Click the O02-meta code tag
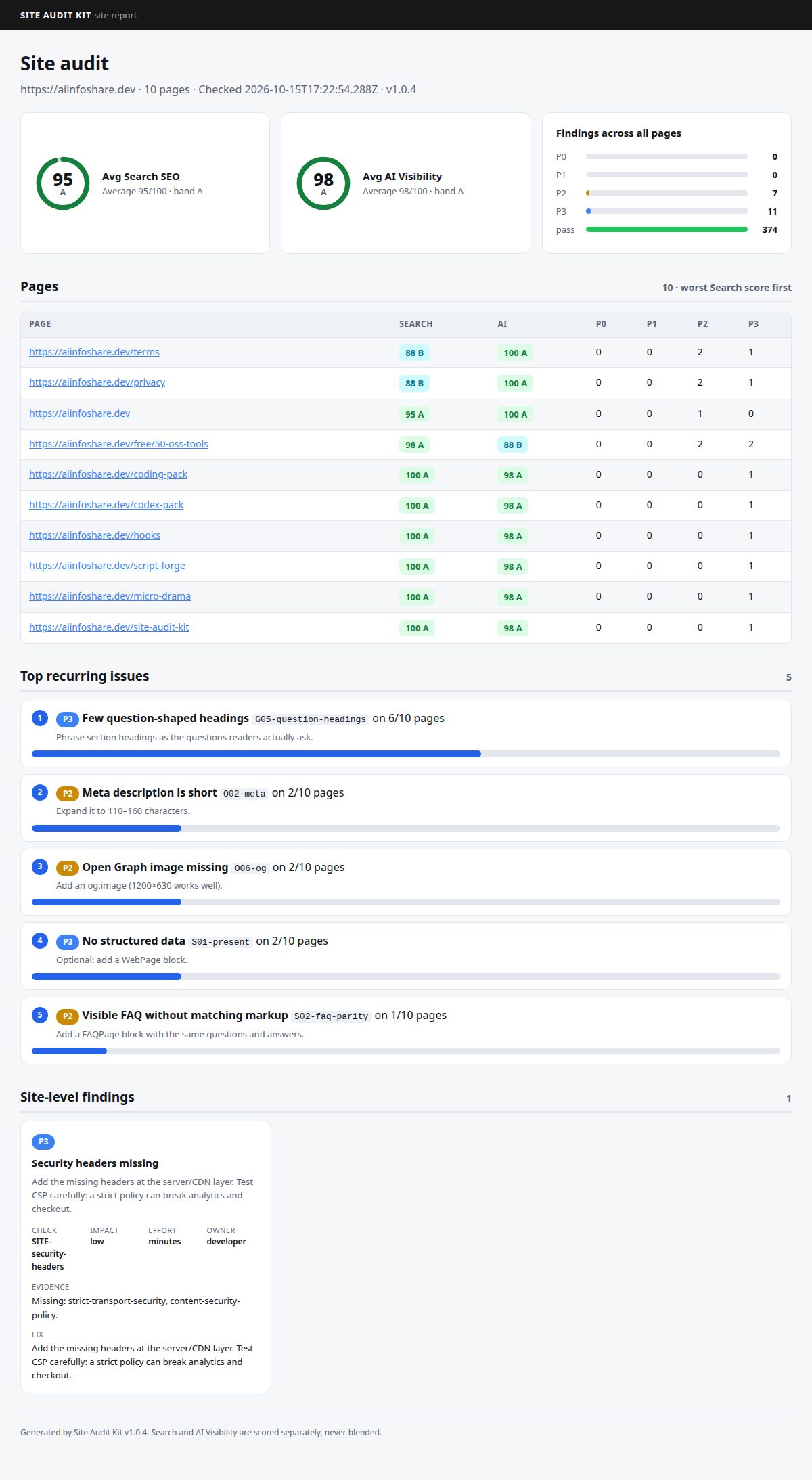Viewport: 812px width, 1480px height. [x=244, y=793]
